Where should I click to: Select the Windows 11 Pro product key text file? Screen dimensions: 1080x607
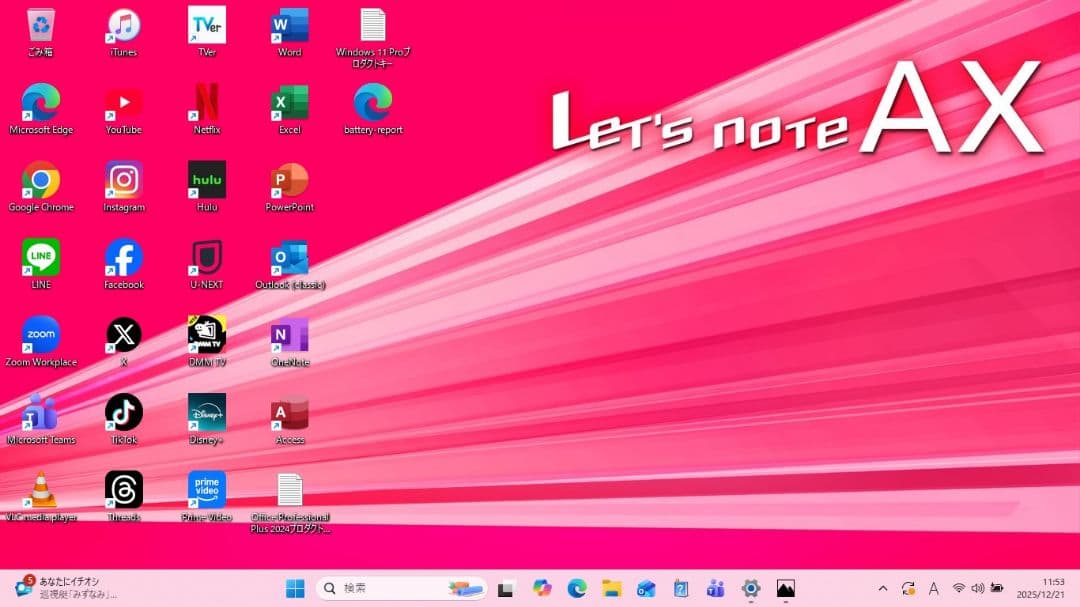373,26
